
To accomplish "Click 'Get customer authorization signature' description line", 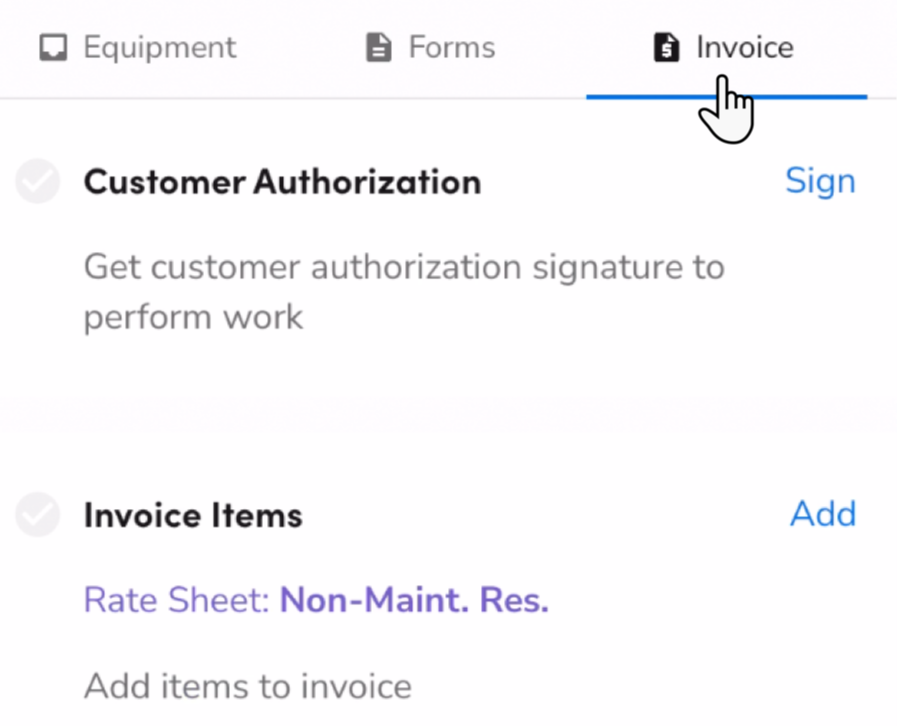I will [x=404, y=267].
